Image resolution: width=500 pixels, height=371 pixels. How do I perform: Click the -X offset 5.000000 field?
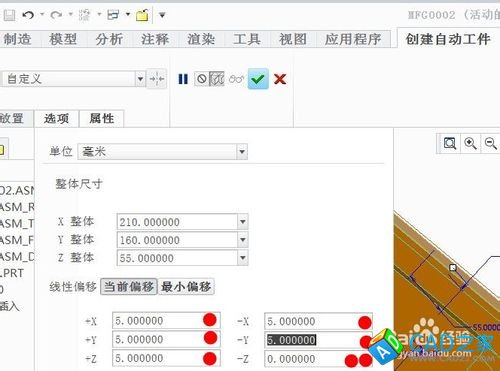coord(318,322)
